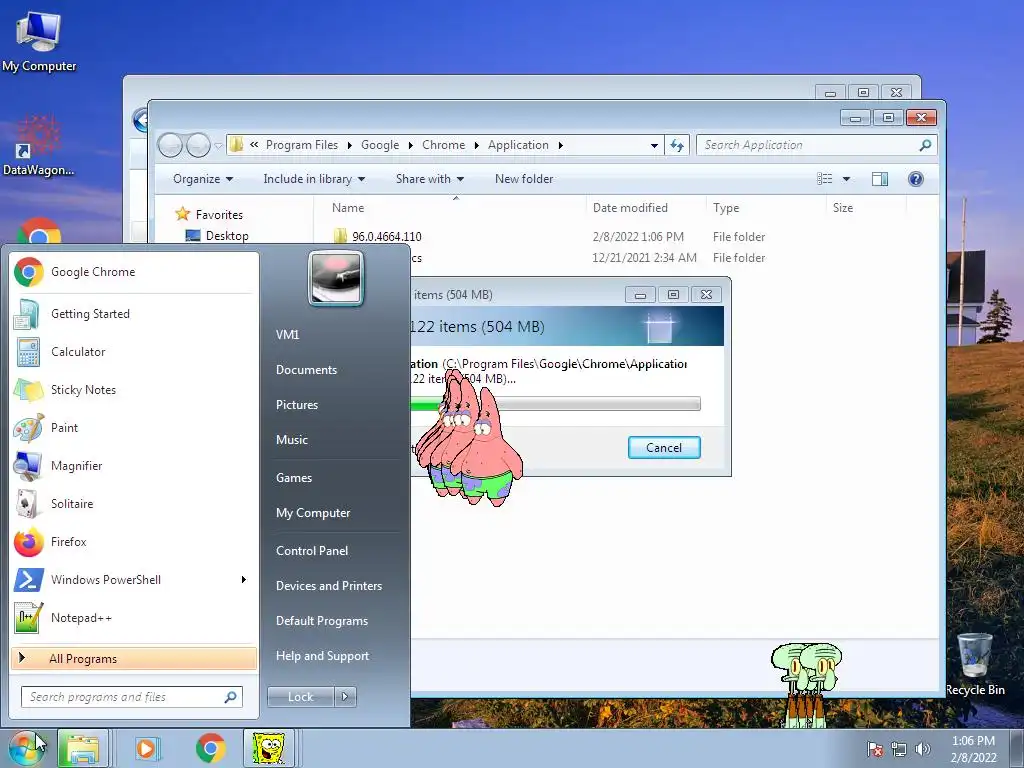1024x768 pixels.
Task: Open Help and Support
Action: click(323, 656)
